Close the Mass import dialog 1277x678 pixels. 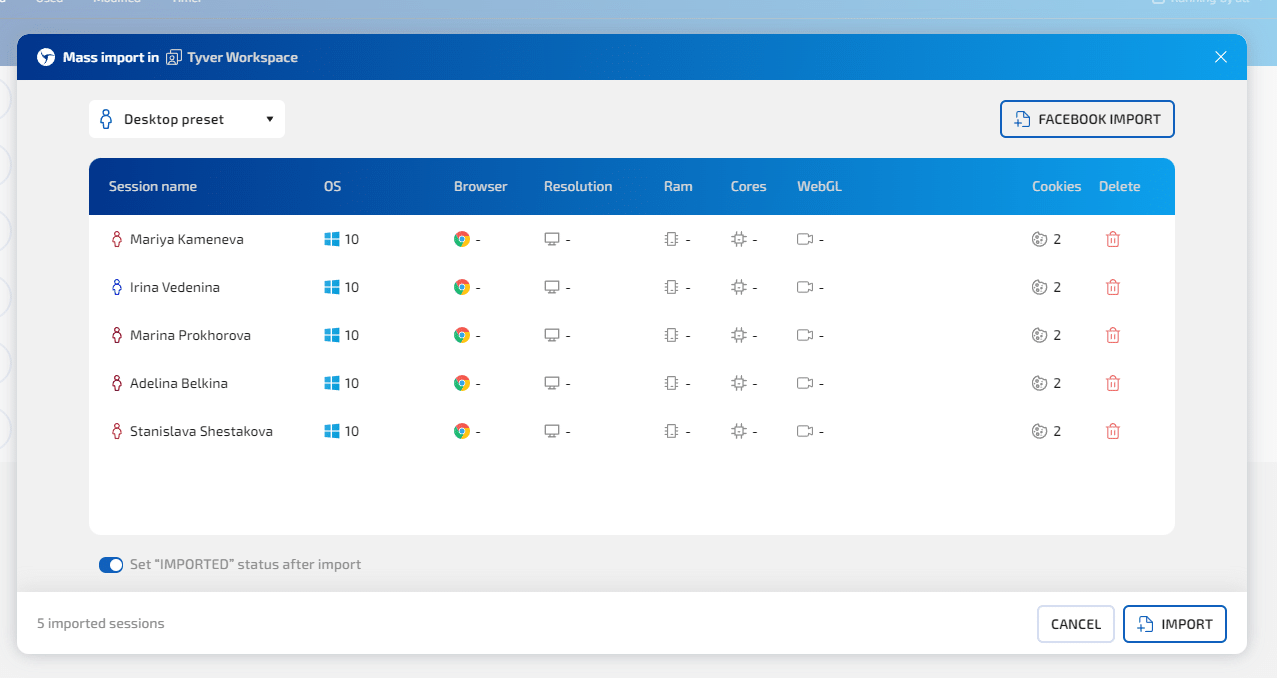click(x=1221, y=57)
